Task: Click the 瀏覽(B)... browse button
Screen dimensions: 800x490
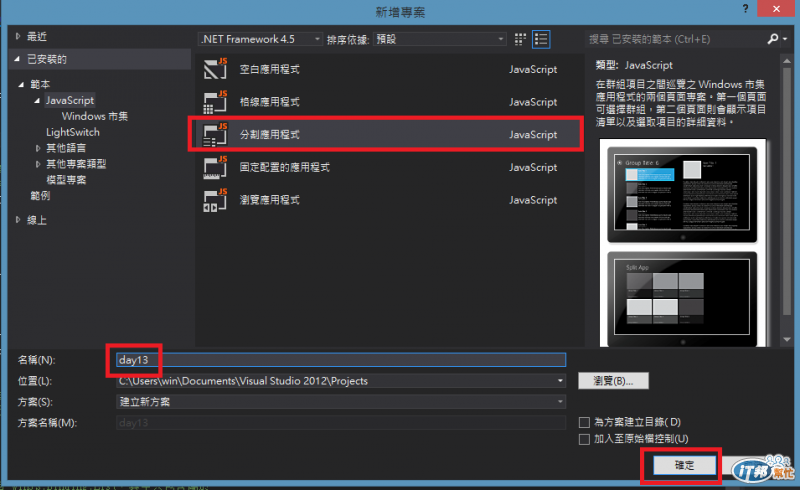Action: click(x=613, y=381)
